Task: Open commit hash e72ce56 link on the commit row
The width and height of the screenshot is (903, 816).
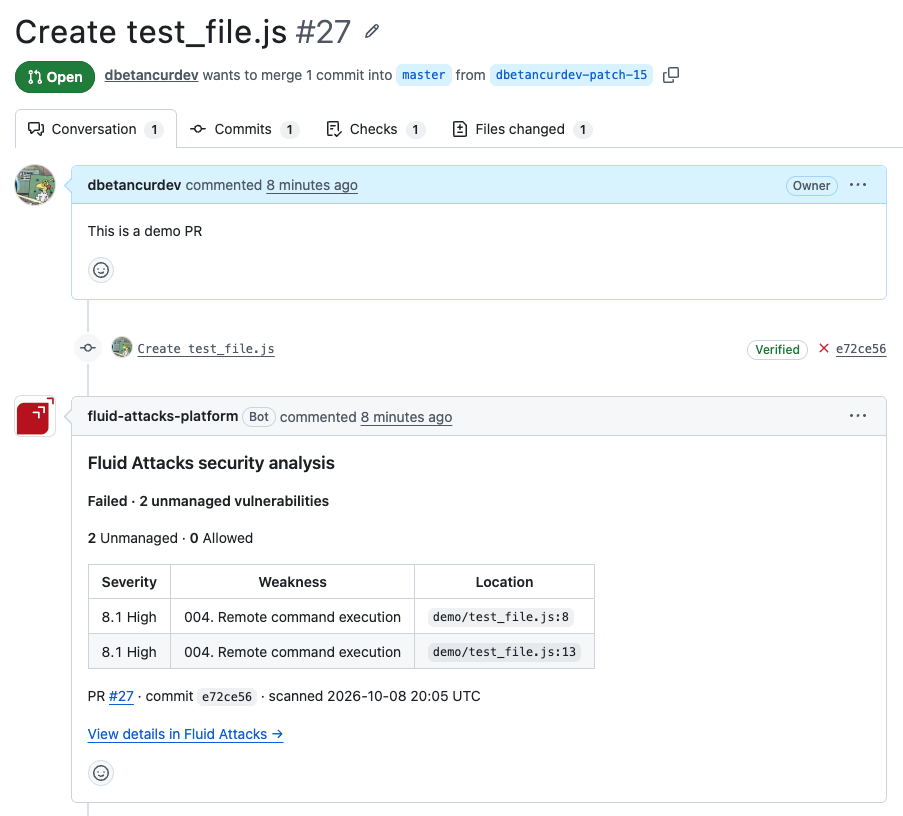Action: [861, 349]
